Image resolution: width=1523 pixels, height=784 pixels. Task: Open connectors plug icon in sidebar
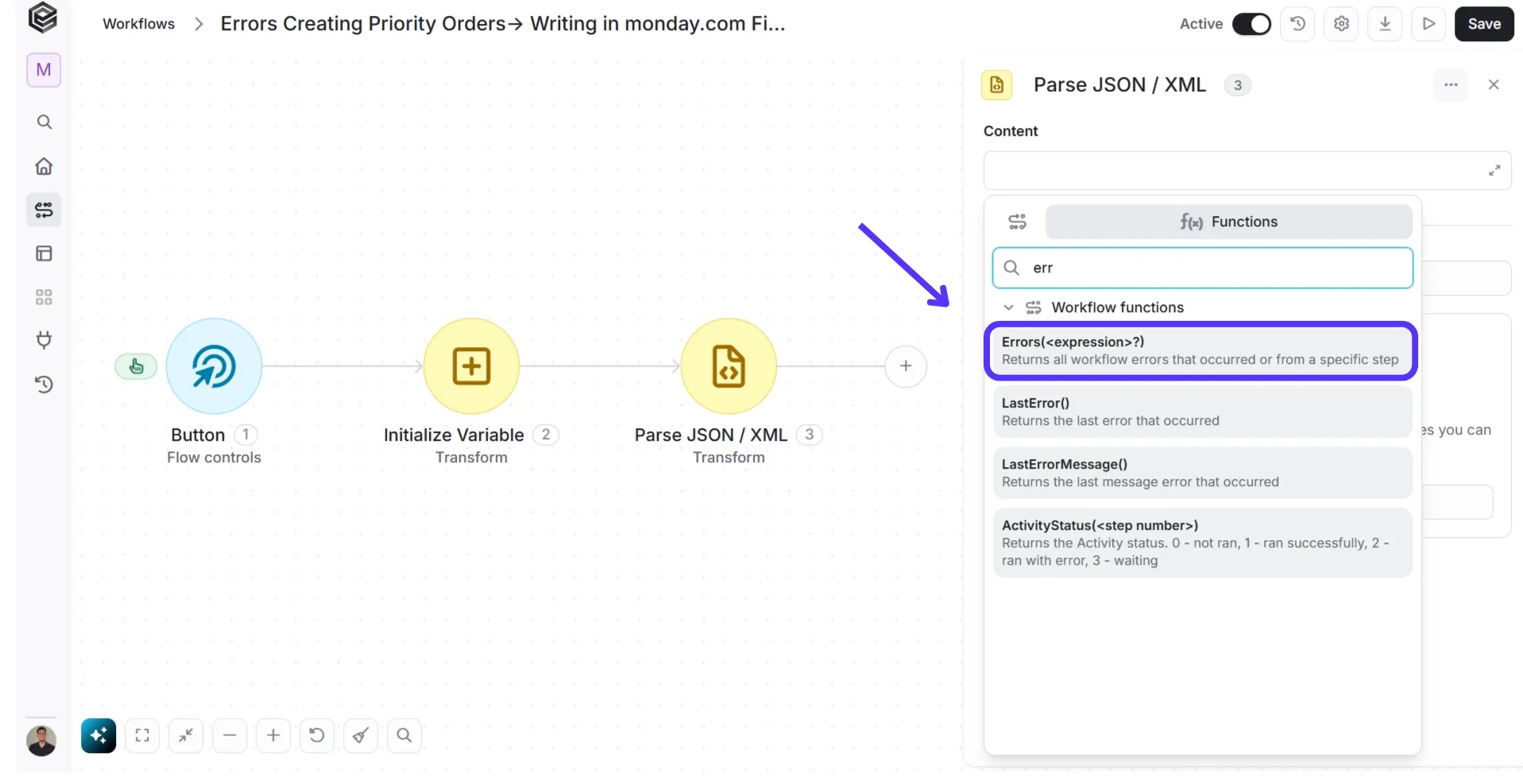[44, 340]
